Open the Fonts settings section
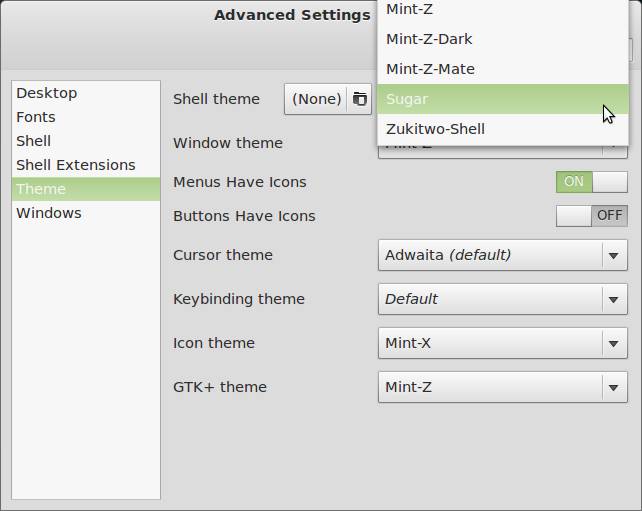The height and width of the screenshot is (511, 642). [86, 117]
